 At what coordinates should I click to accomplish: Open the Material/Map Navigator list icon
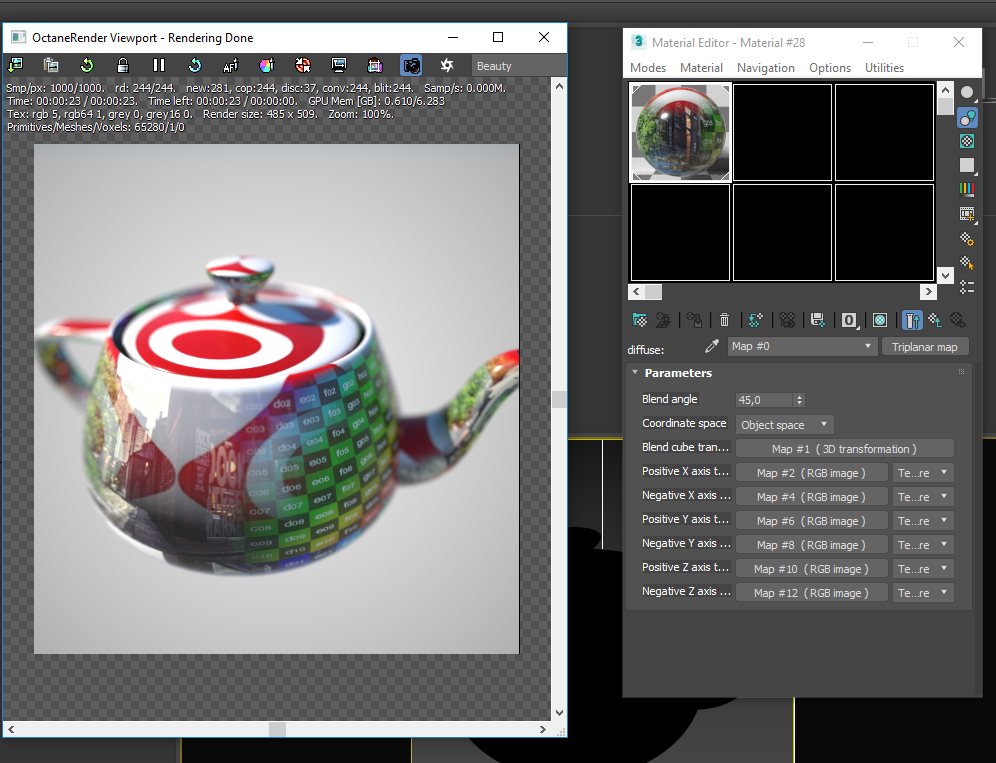click(967, 287)
